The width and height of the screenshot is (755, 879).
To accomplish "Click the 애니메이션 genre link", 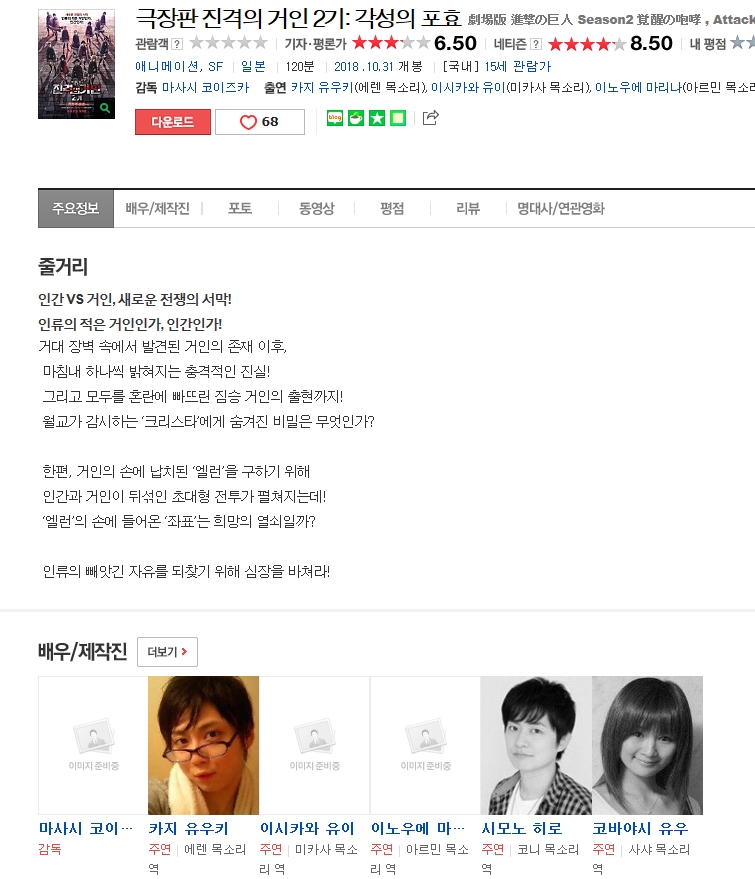I will tap(167, 67).
